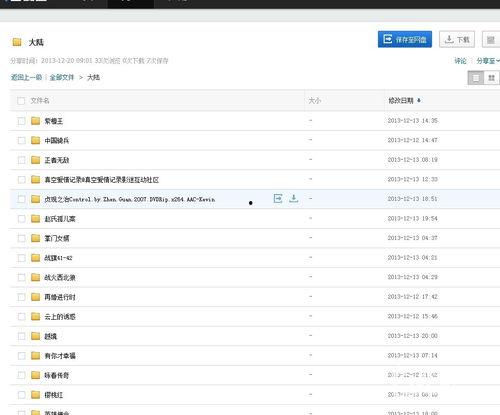This screenshot has width=500, height=415.
Task: Open 贞观之治Control.by.Zhen.Guan folder name
Action: pos(130,199)
